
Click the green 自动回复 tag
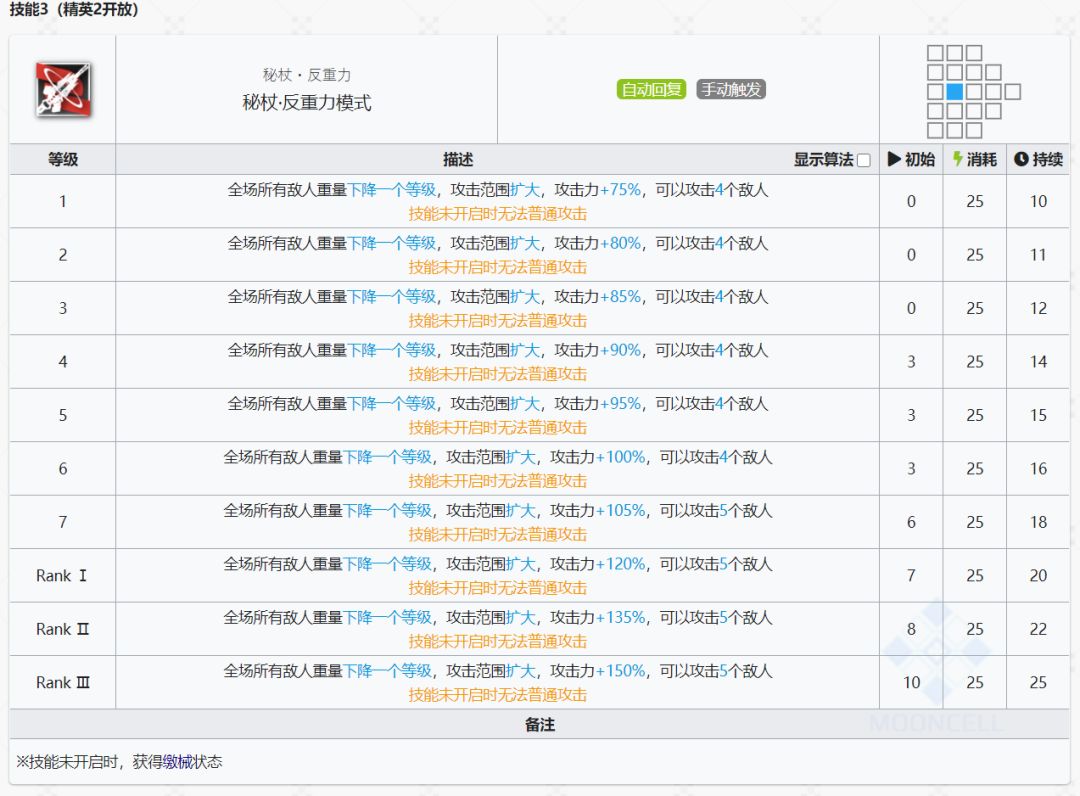651,90
